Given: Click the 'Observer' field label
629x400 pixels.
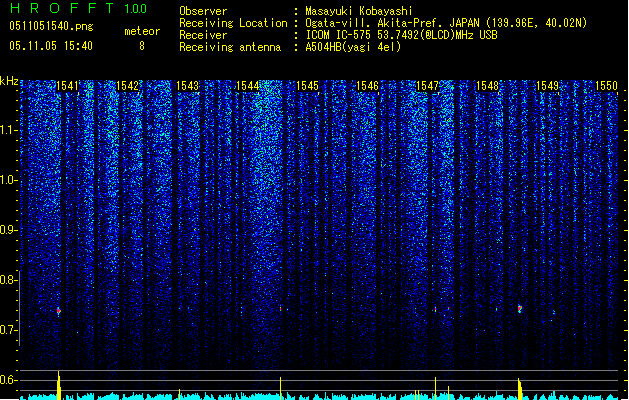Looking at the screenshot, I should tap(203, 11).
